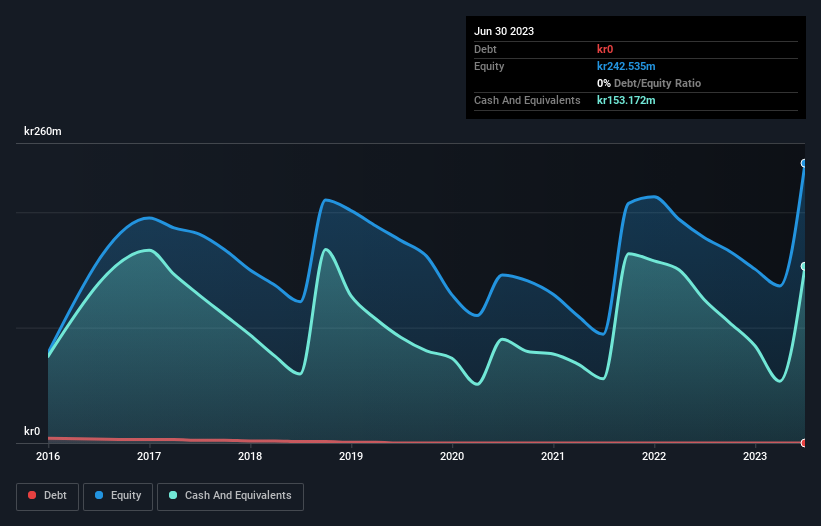Click the 2022 x-axis label
Image resolution: width=821 pixels, height=526 pixels.
coord(654,456)
